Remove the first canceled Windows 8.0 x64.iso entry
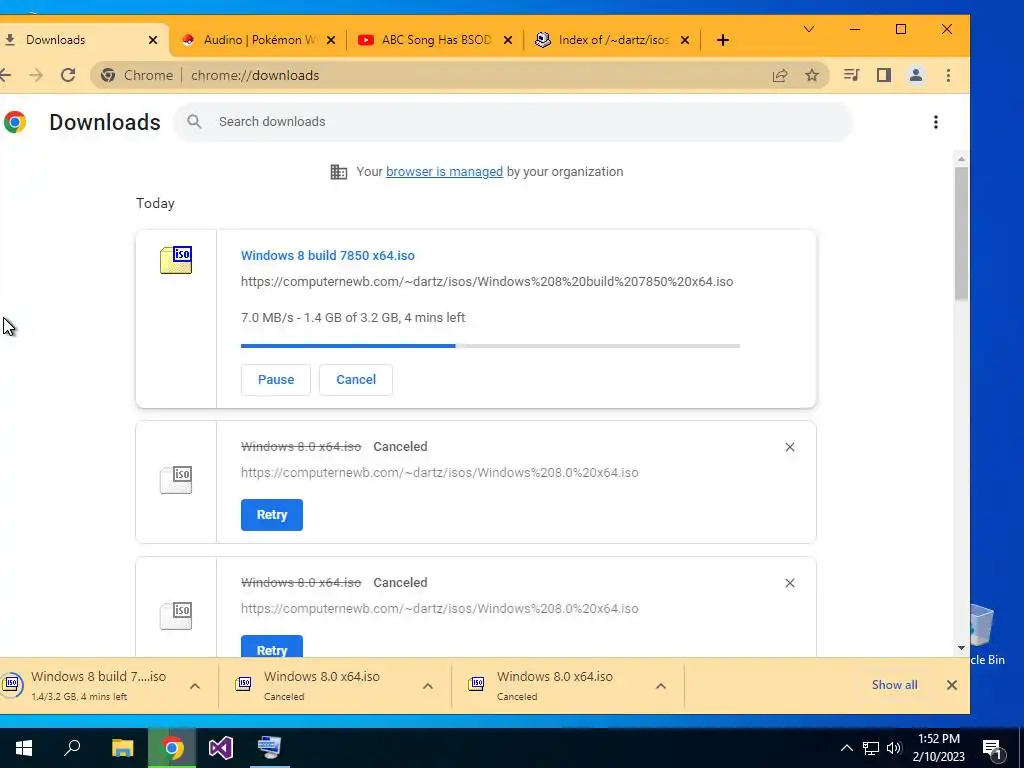 (x=790, y=447)
